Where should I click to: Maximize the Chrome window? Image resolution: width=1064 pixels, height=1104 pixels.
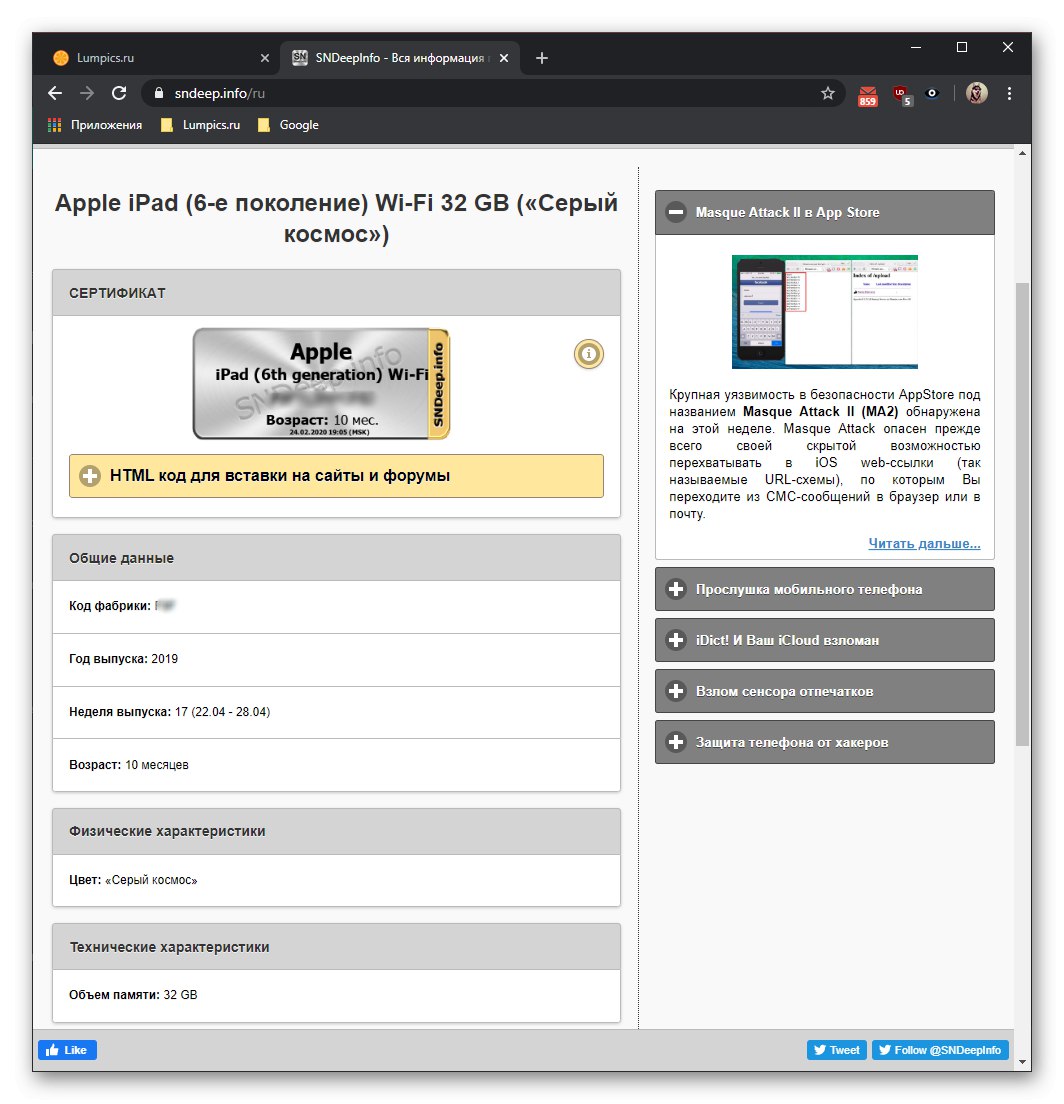[x=962, y=47]
